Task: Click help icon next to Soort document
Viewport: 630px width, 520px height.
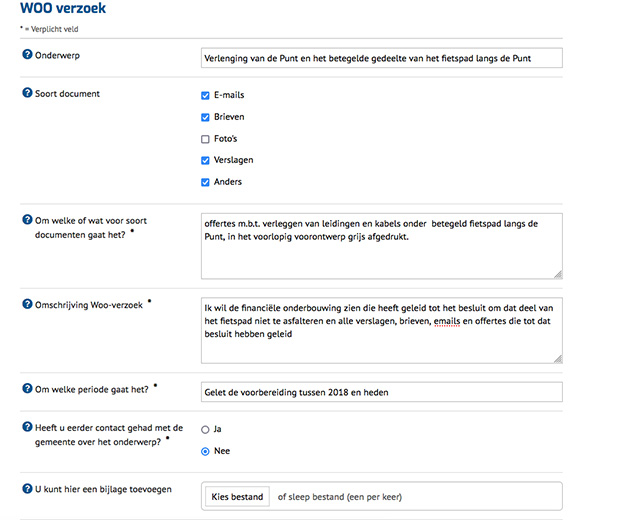Action: click(x=27, y=94)
